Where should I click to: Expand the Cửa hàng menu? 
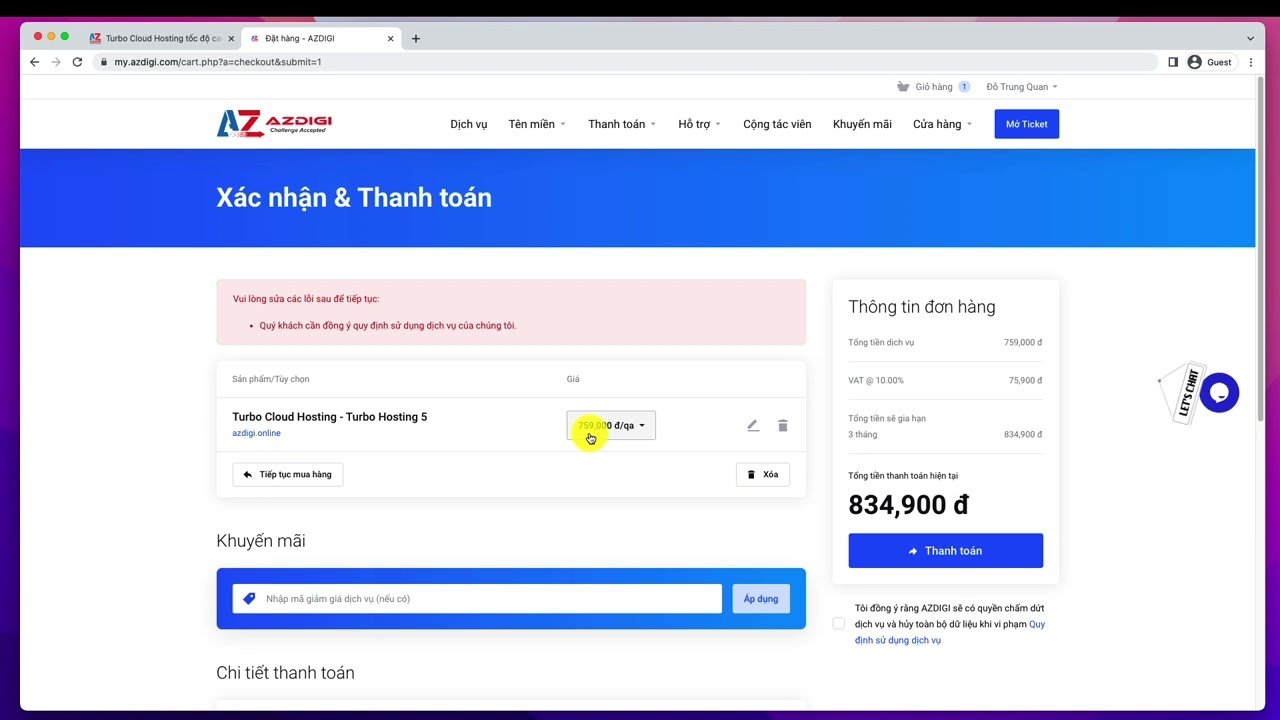(942, 124)
